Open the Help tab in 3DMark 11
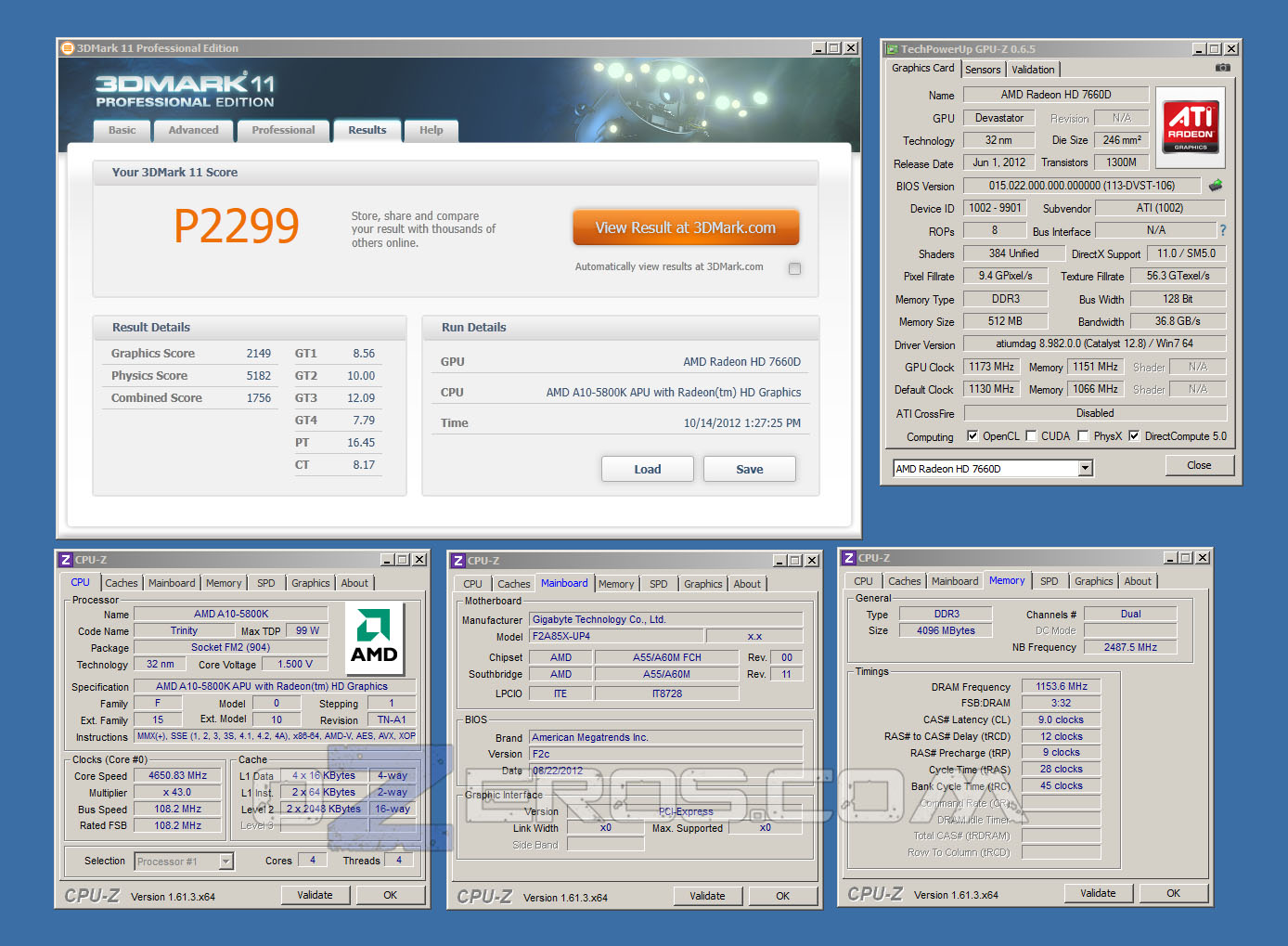This screenshot has height=946, width=1288. 431,130
